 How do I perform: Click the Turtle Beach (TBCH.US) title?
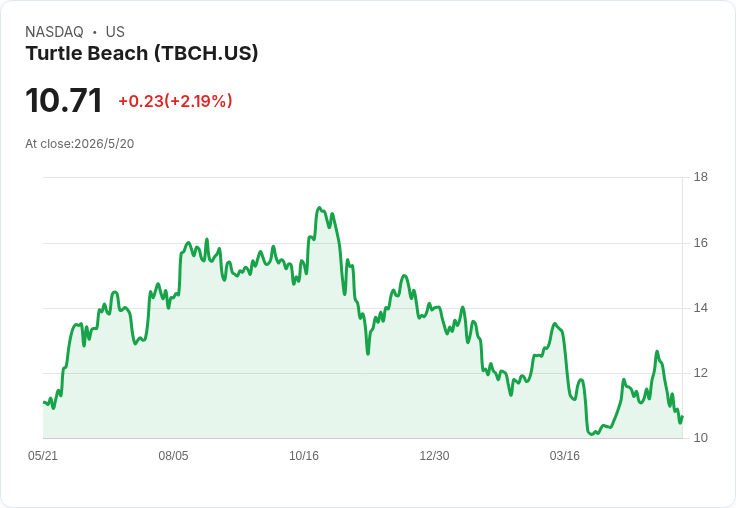pos(142,53)
